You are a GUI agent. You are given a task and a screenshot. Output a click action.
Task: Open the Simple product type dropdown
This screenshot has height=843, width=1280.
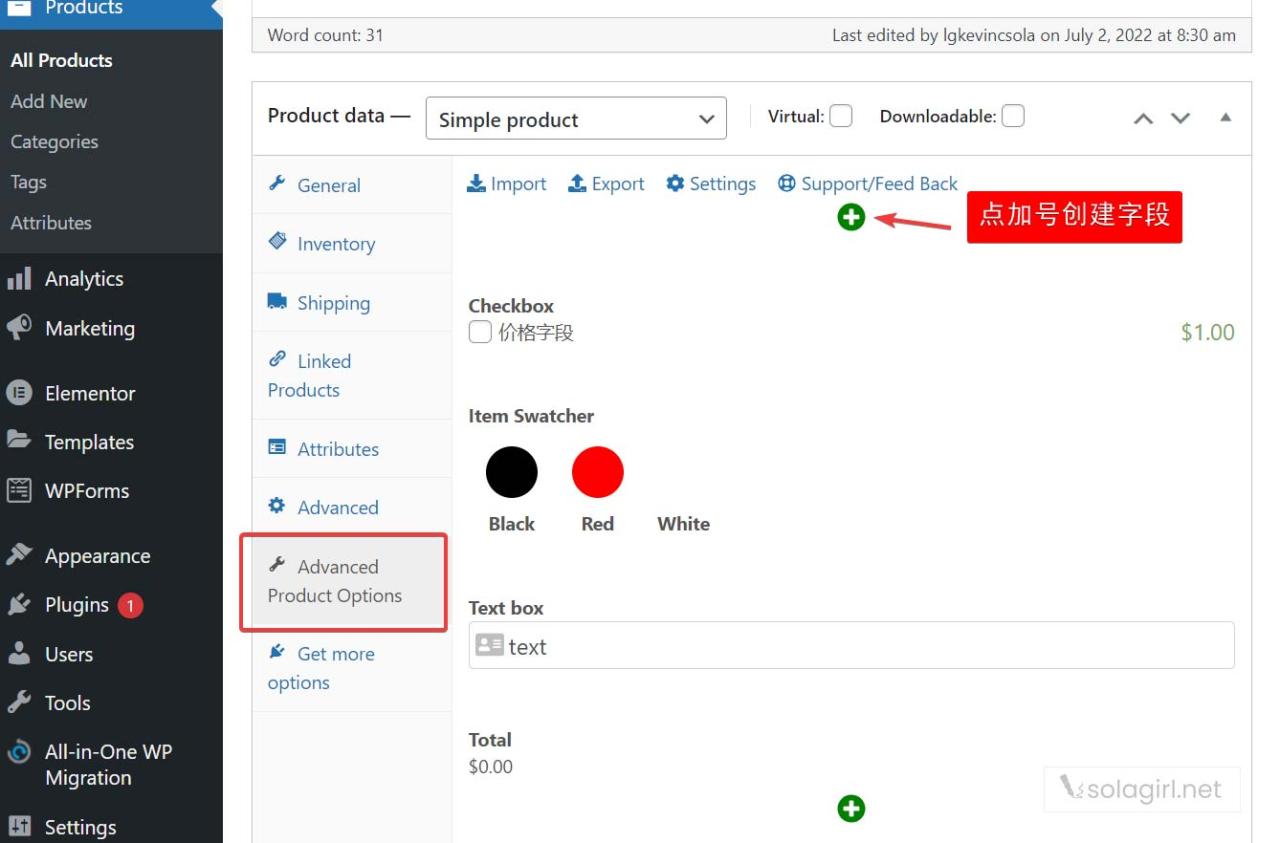pyautogui.click(x=575, y=118)
